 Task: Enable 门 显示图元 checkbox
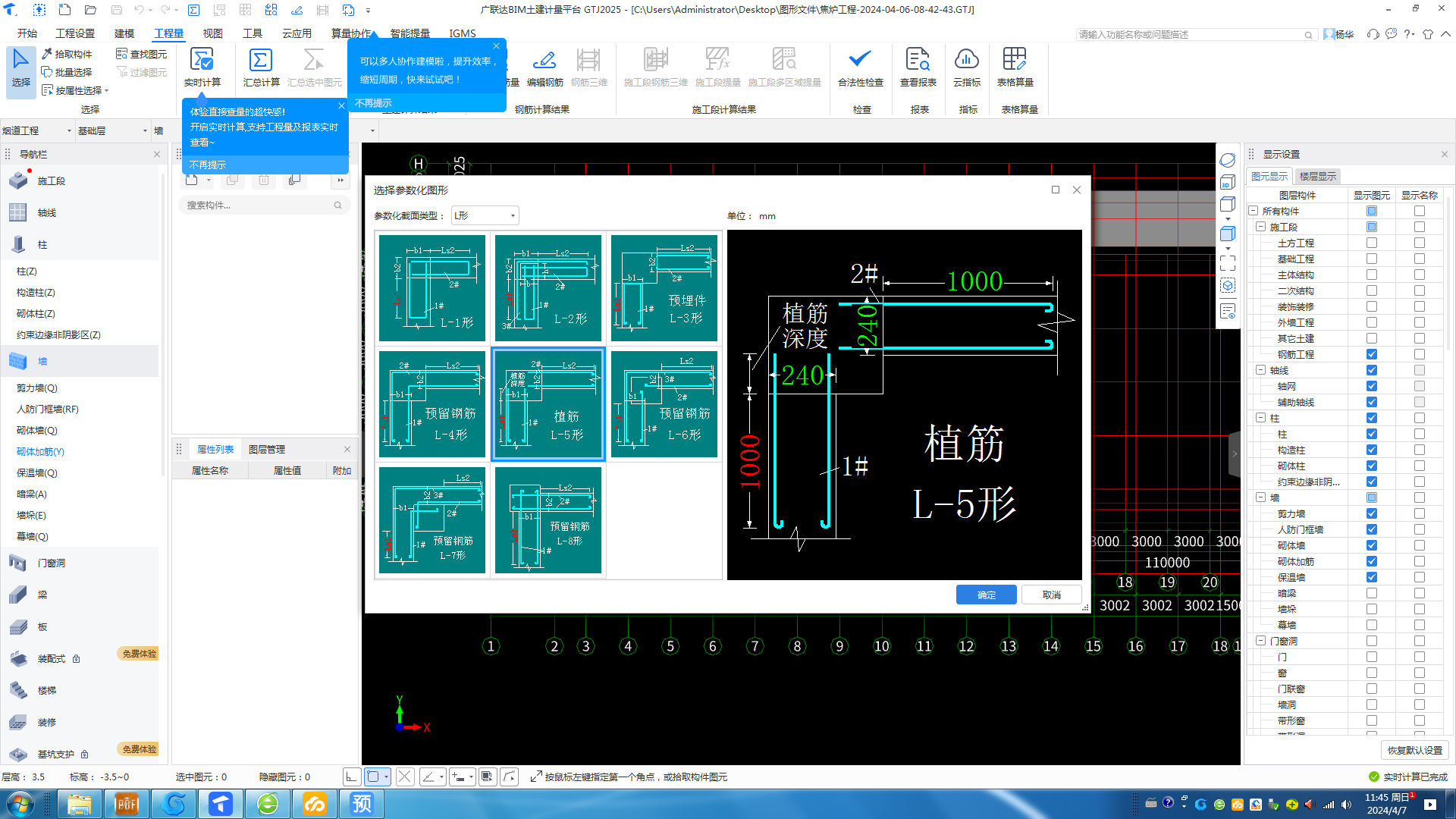pyautogui.click(x=1372, y=657)
